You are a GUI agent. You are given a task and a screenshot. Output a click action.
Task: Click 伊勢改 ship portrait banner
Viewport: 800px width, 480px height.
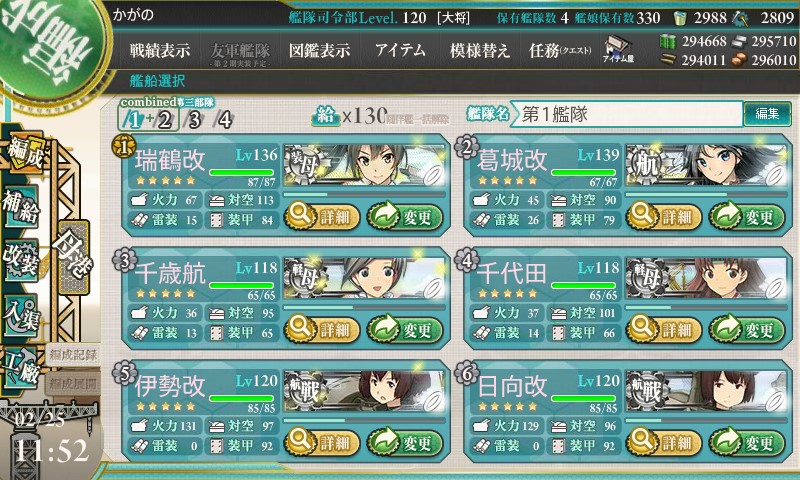(364, 391)
